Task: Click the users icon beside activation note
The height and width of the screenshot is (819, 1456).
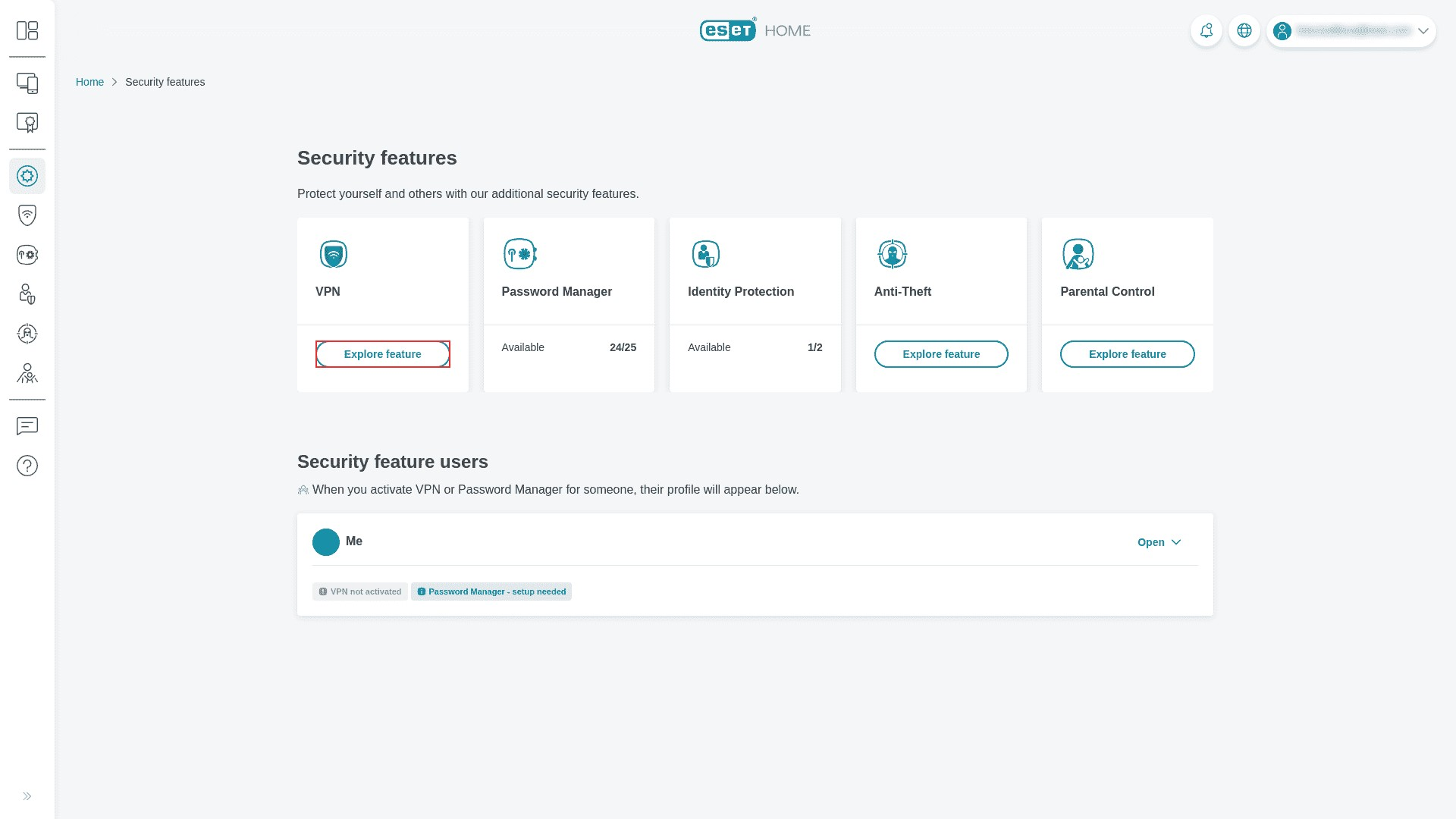Action: pos(303,490)
